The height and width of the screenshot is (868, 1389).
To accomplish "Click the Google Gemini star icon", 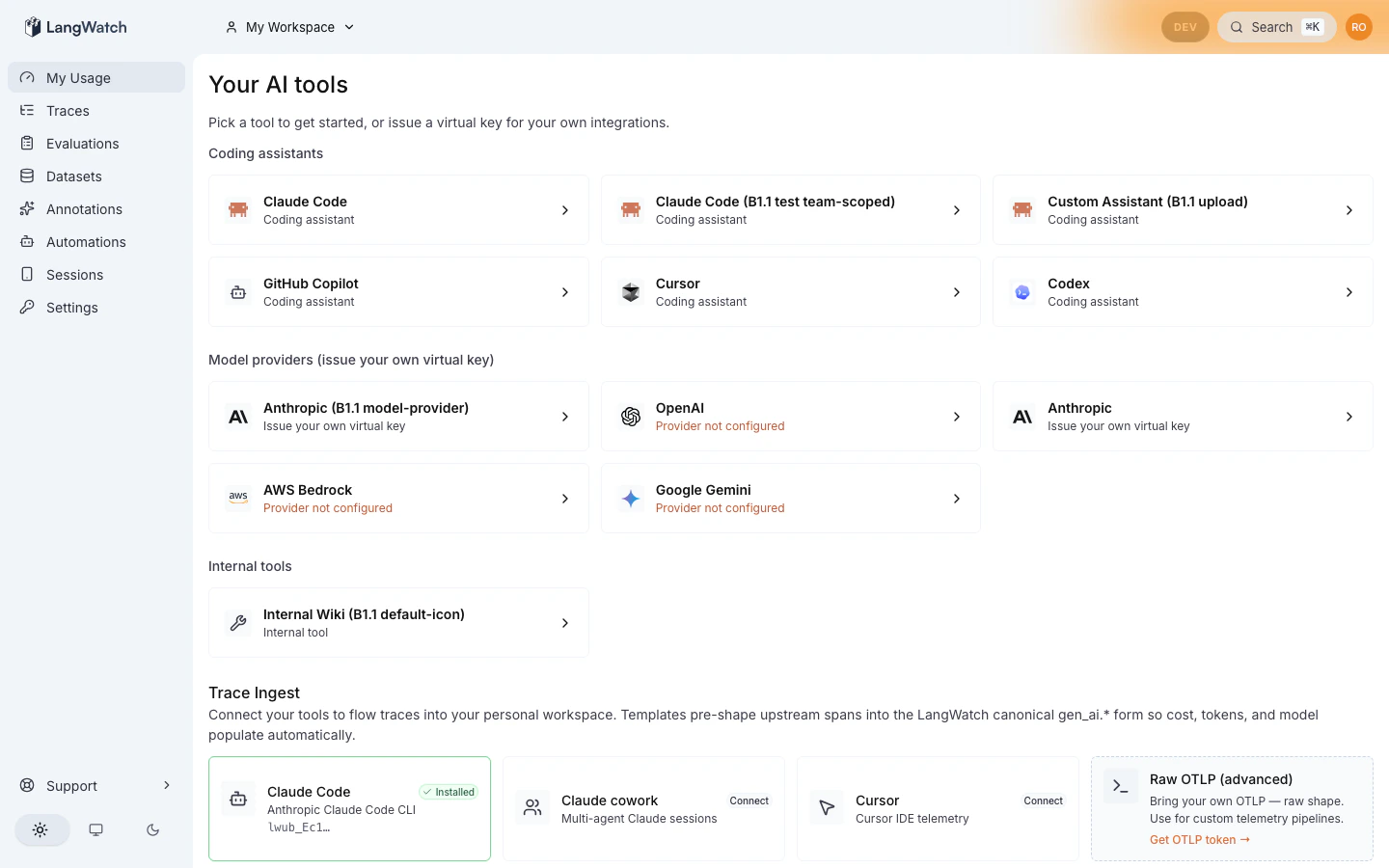I will [x=631, y=499].
